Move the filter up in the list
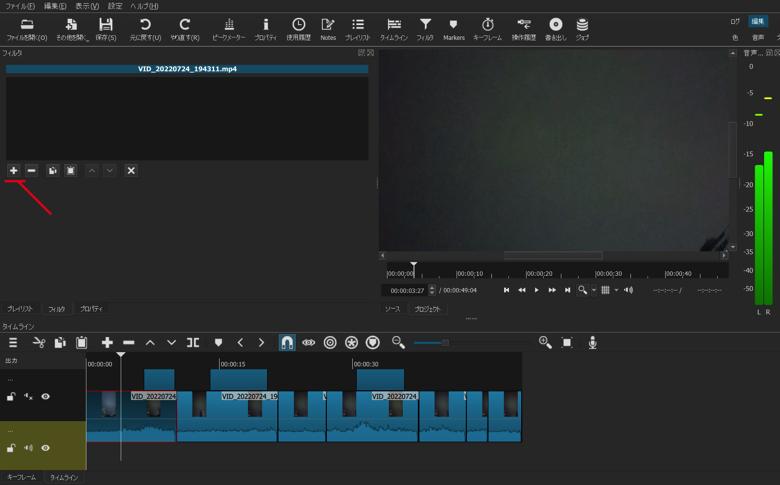 tap(92, 171)
